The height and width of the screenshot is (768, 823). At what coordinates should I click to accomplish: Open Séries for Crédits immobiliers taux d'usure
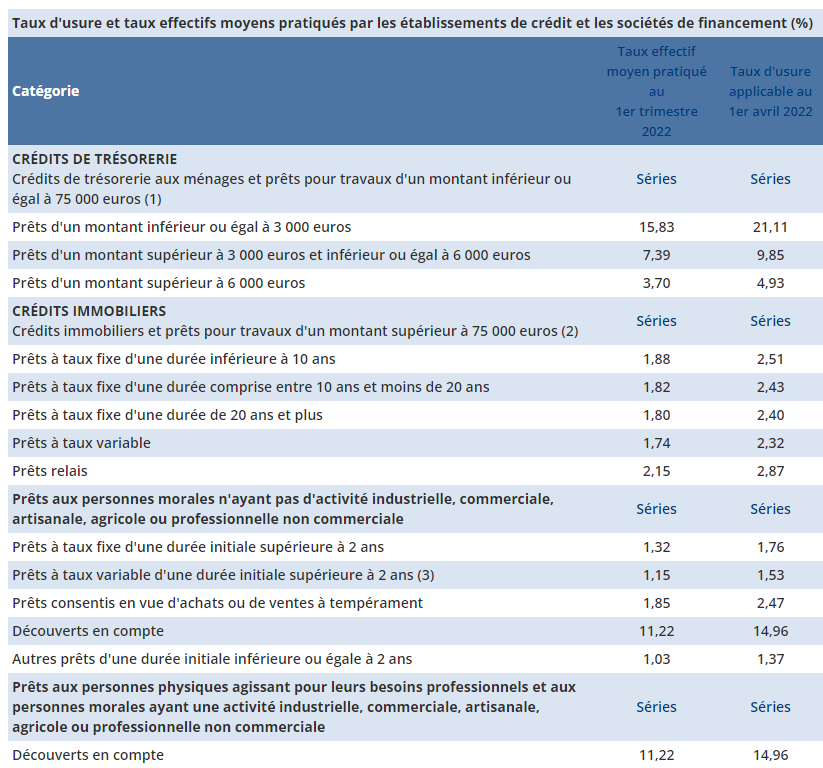(770, 321)
